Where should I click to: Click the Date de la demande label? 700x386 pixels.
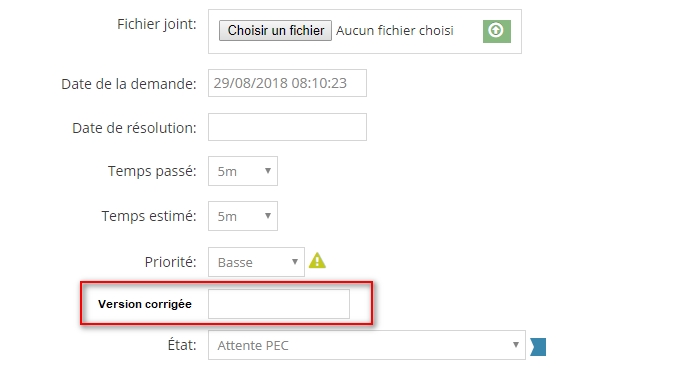pos(129,84)
